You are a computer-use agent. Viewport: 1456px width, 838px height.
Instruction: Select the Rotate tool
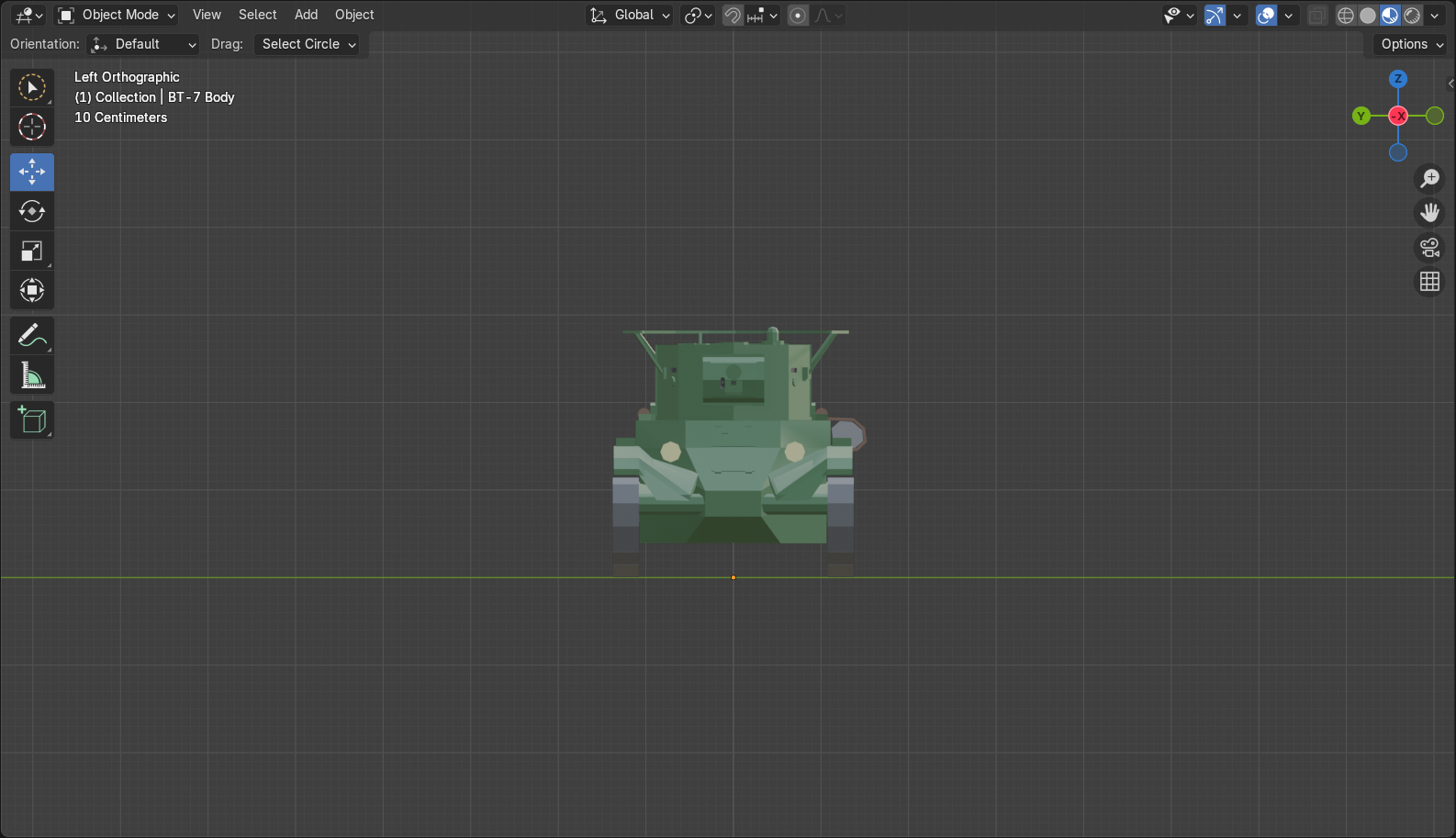[32, 211]
